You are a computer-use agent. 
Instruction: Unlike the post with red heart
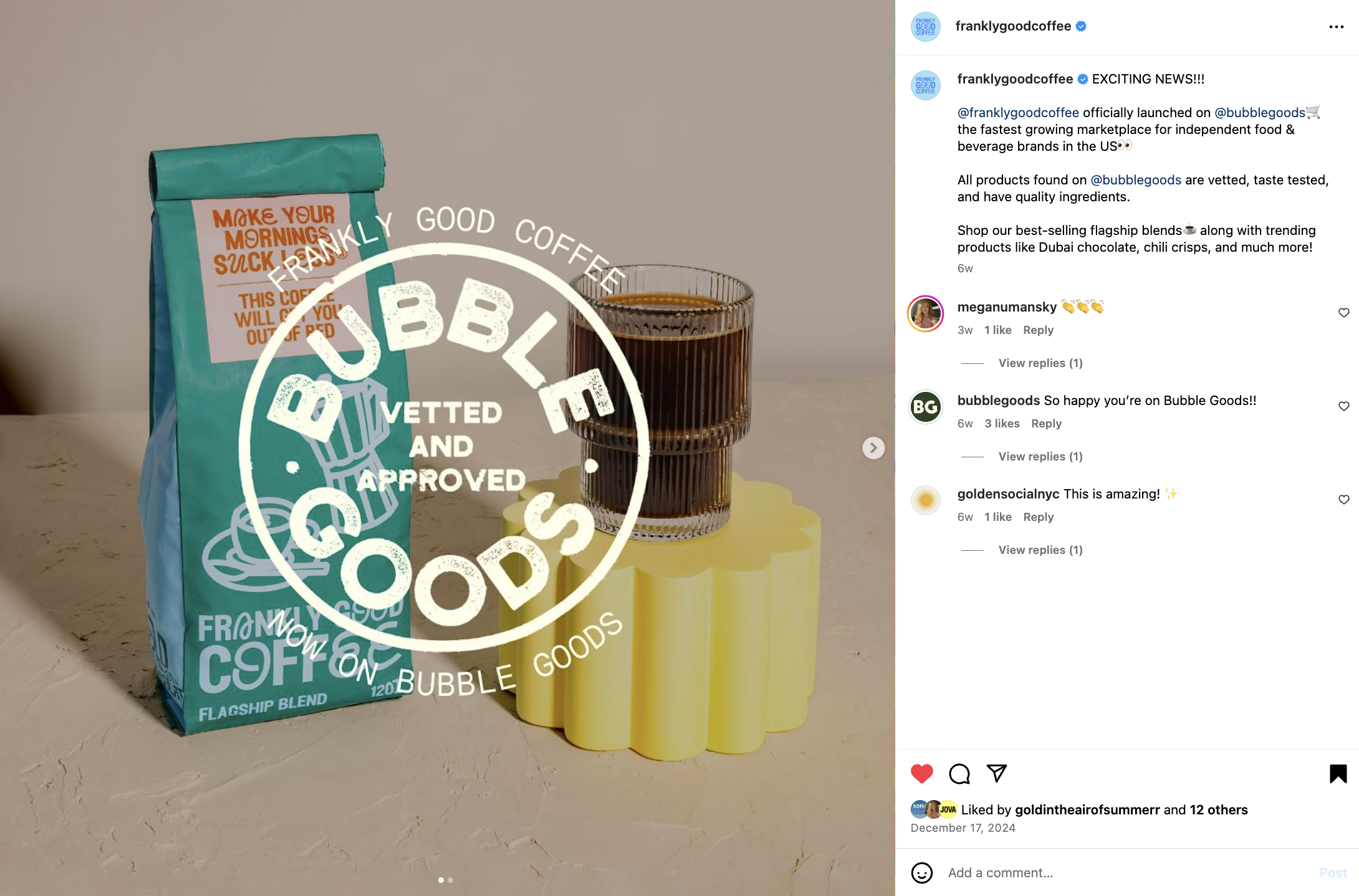pos(922,773)
